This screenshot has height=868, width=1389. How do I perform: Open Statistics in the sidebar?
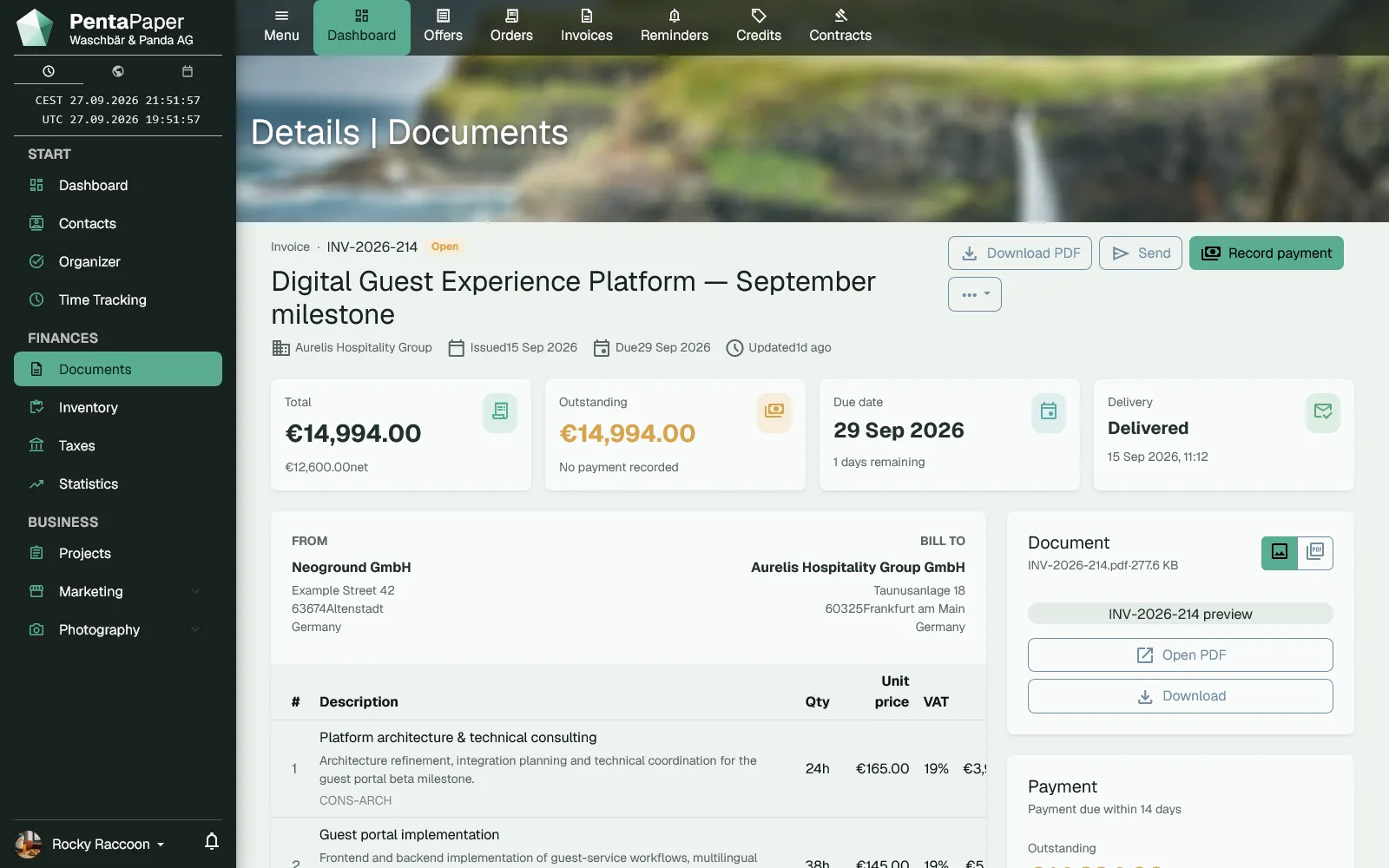point(118,483)
